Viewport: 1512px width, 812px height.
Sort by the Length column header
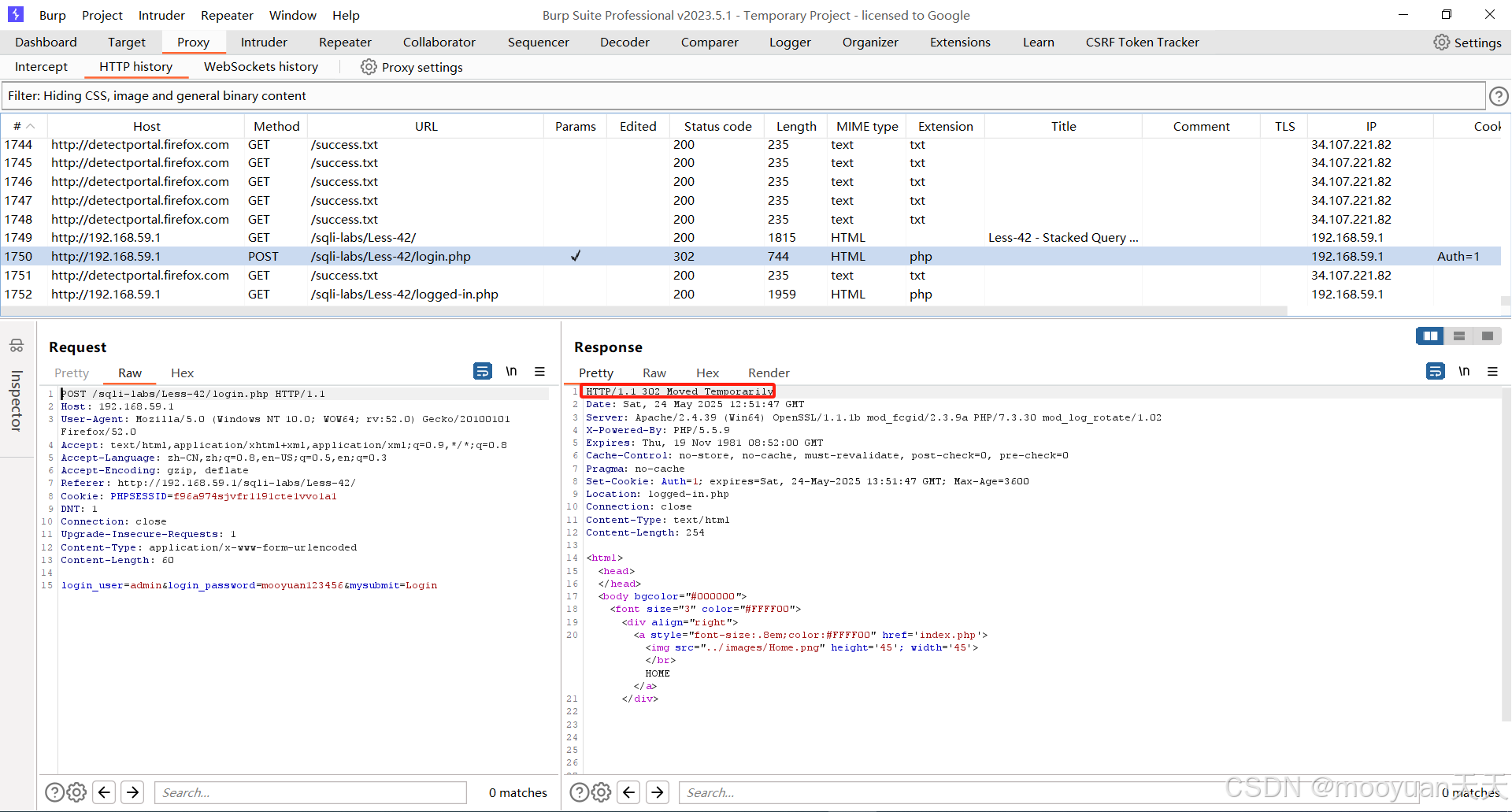coord(796,126)
